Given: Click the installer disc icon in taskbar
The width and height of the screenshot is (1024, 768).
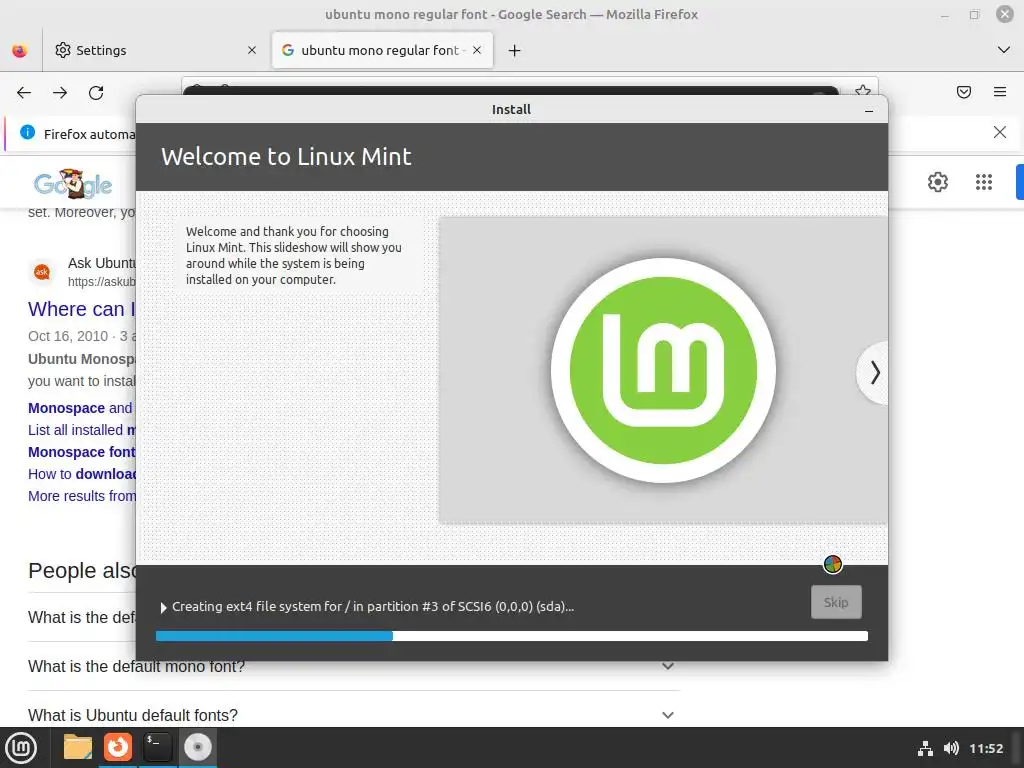Looking at the screenshot, I should (197, 748).
